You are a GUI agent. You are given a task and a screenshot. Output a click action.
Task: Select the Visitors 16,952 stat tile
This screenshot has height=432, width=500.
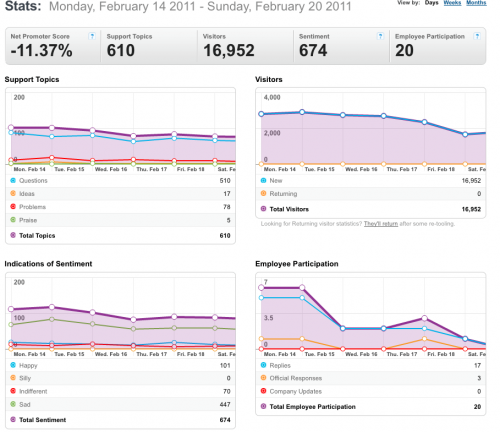coord(245,46)
